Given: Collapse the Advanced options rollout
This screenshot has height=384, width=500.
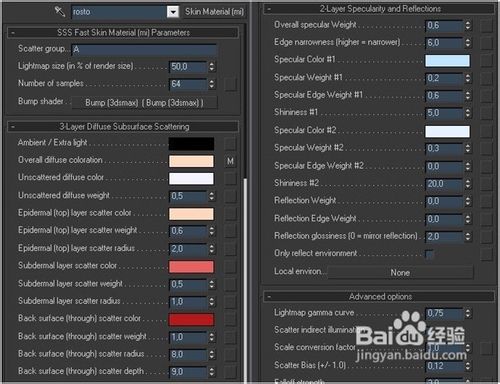Looking at the screenshot, I should coord(269,297).
